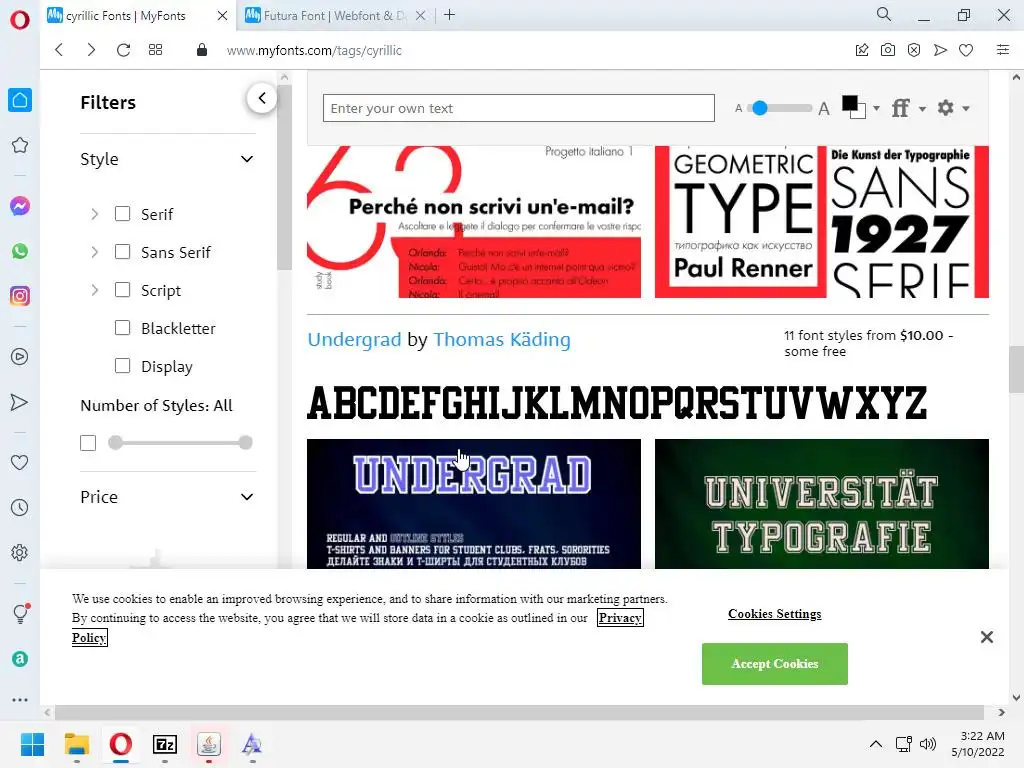Click the padlock site security icon

coord(202,50)
